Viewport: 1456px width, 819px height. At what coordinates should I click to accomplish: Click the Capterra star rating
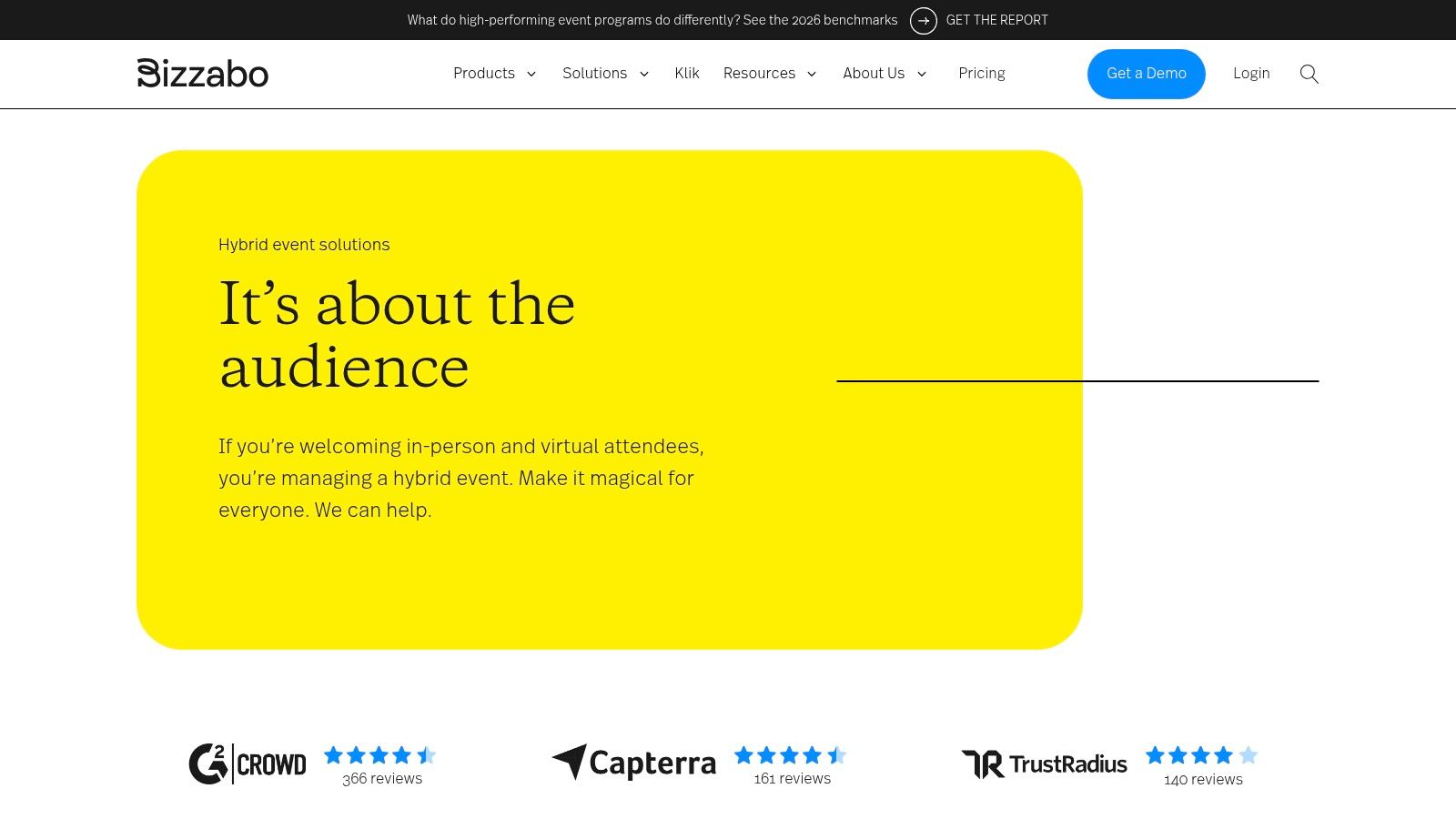point(791,755)
